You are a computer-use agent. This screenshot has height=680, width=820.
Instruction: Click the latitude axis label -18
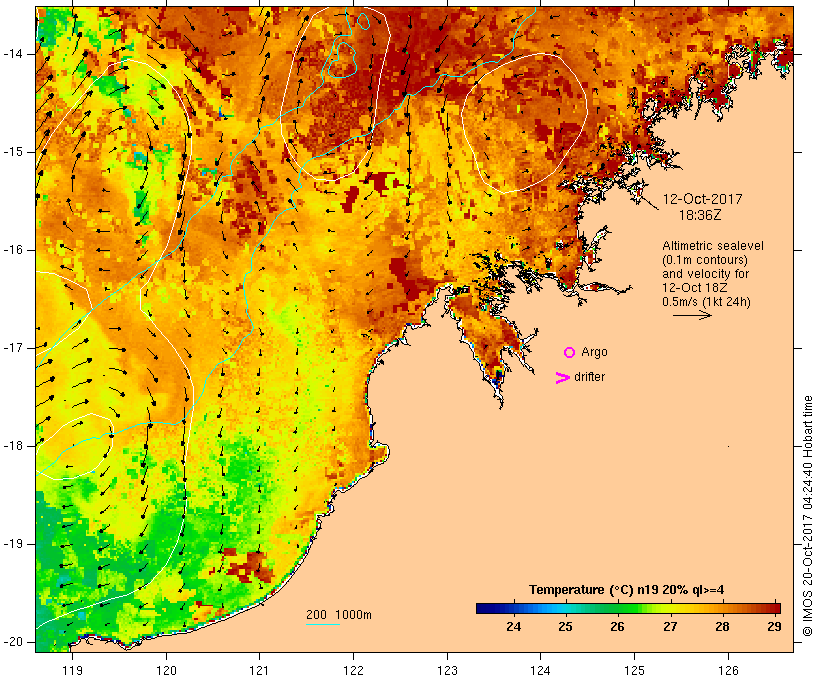tap(13, 446)
